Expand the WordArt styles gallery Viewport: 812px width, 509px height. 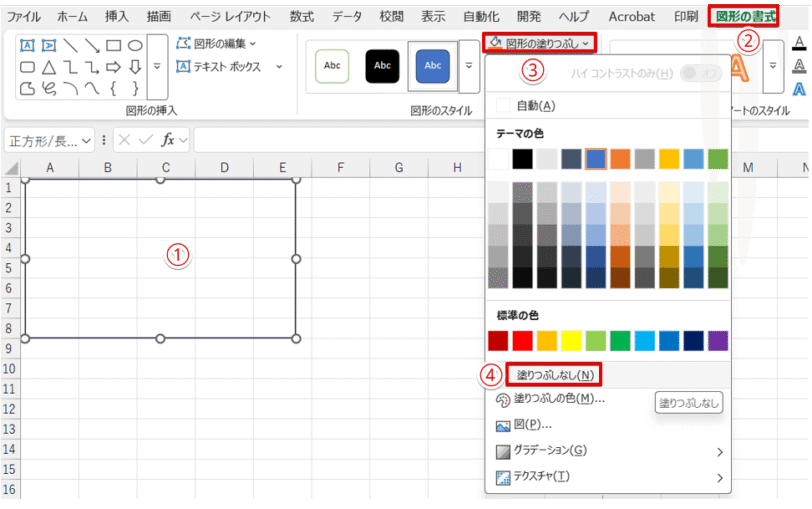(773, 66)
